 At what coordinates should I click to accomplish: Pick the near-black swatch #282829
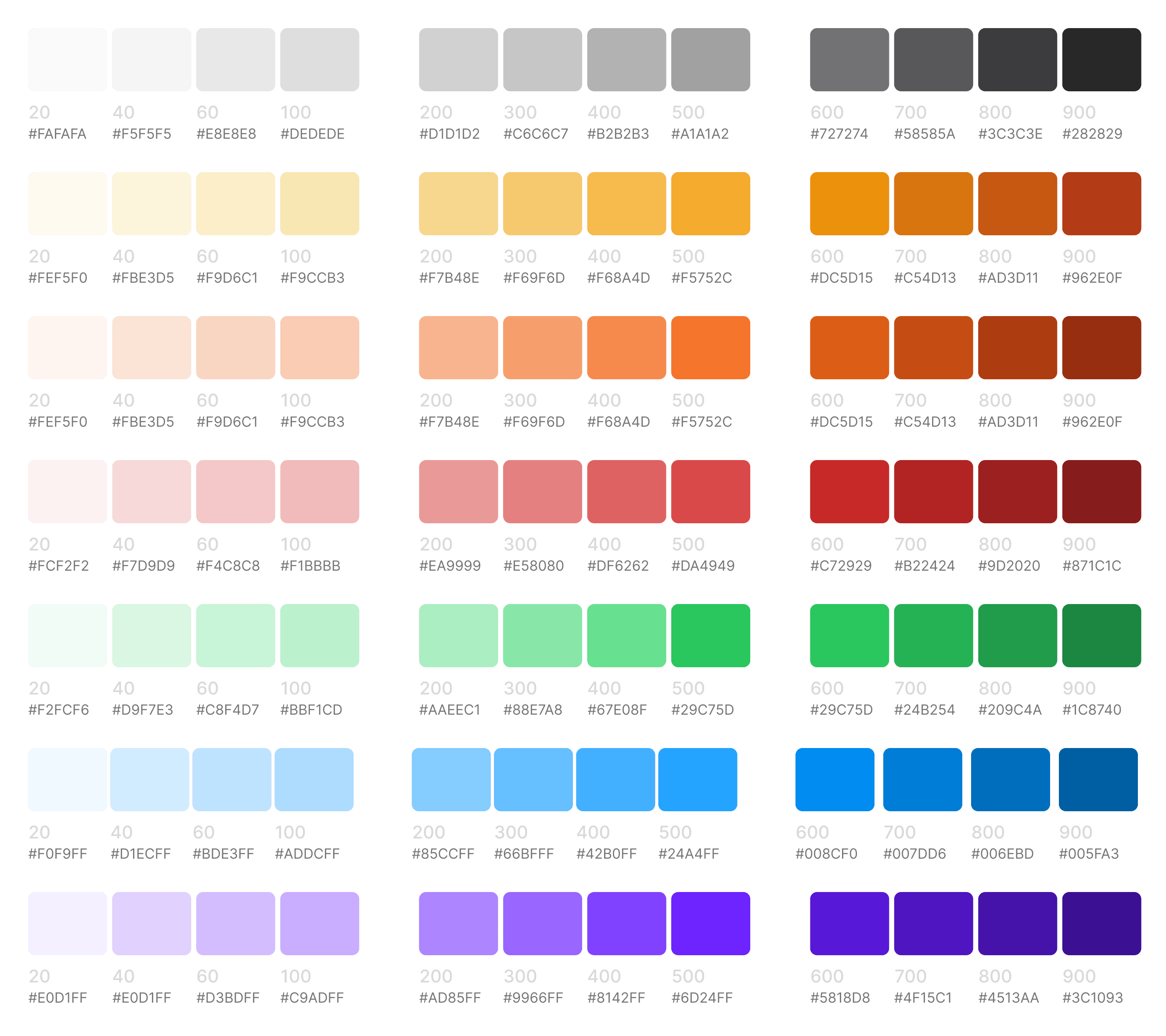pos(1101,60)
